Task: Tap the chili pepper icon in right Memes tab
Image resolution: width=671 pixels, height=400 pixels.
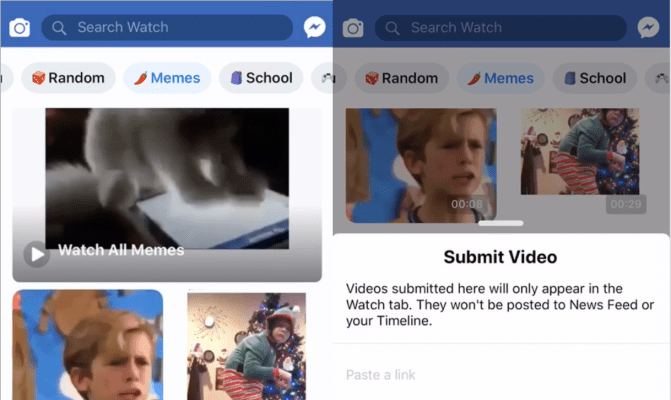Action: pyautogui.click(x=474, y=78)
